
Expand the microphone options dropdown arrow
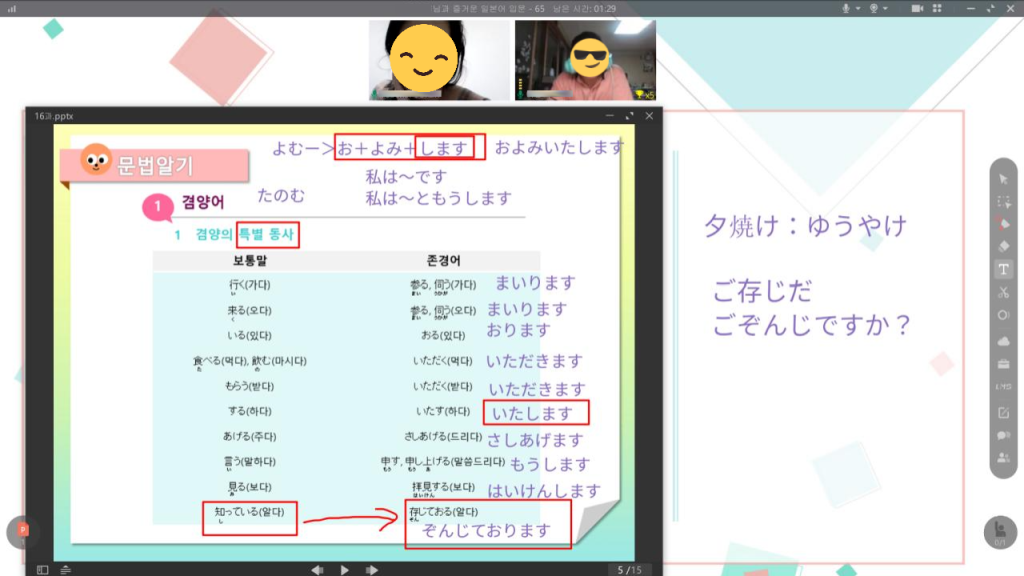pos(857,8)
